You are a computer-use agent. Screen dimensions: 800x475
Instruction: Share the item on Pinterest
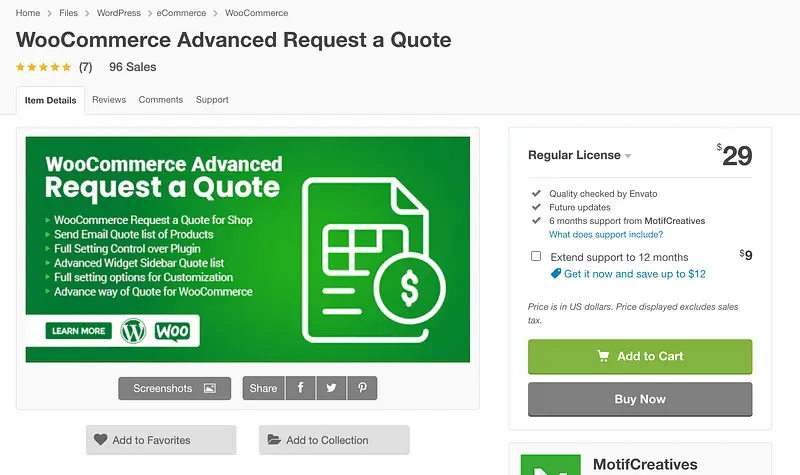pos(362,388)
